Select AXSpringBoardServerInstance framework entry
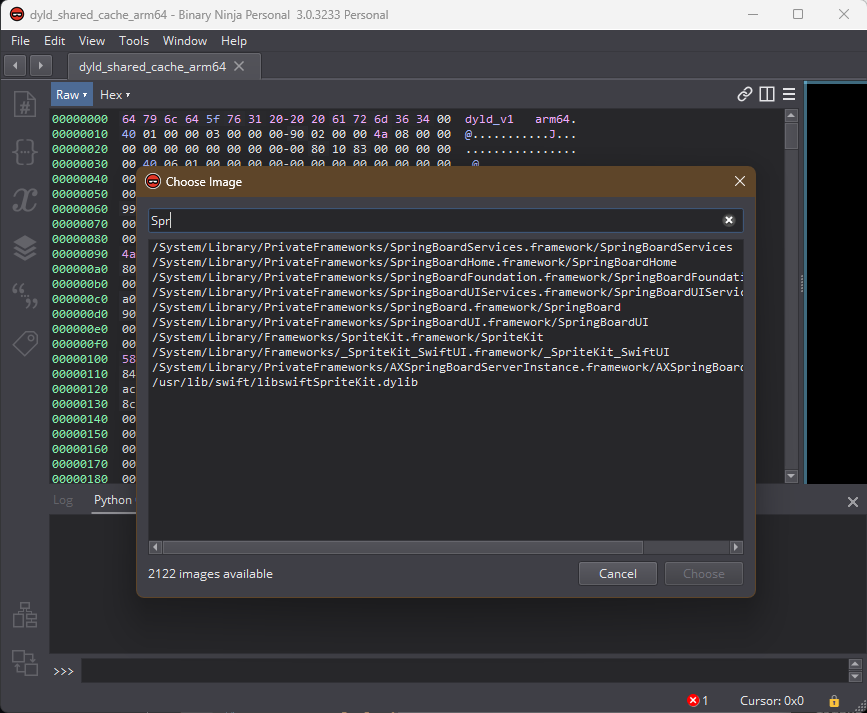 tap(445, 367)
